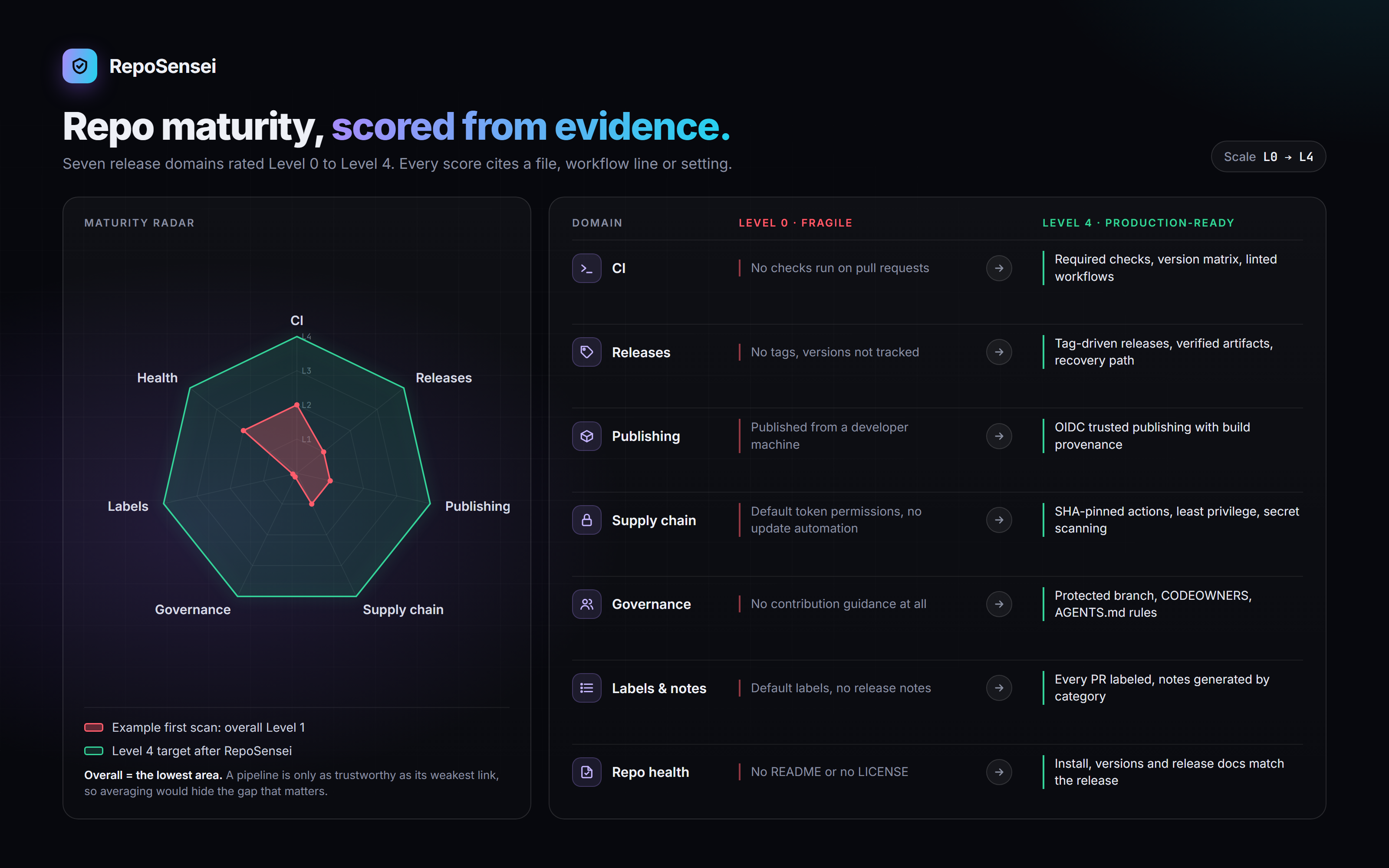Click the MATURITY RADAR panel title
Viewport: 1389px width, 868px height.
(x=139, y=223)
